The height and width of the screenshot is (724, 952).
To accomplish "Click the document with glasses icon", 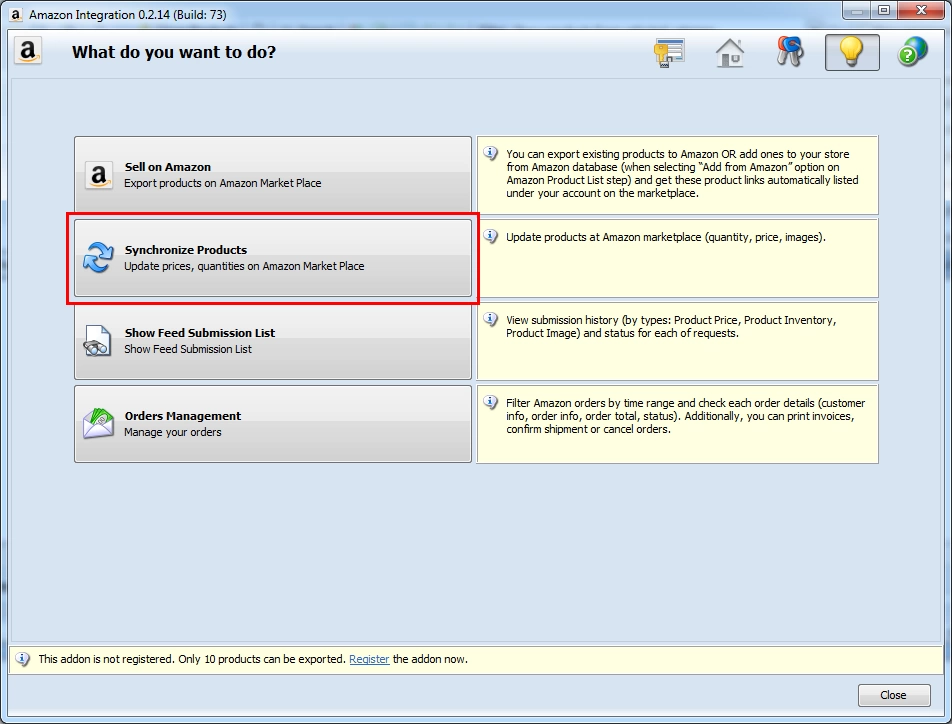I will (97, 341).
